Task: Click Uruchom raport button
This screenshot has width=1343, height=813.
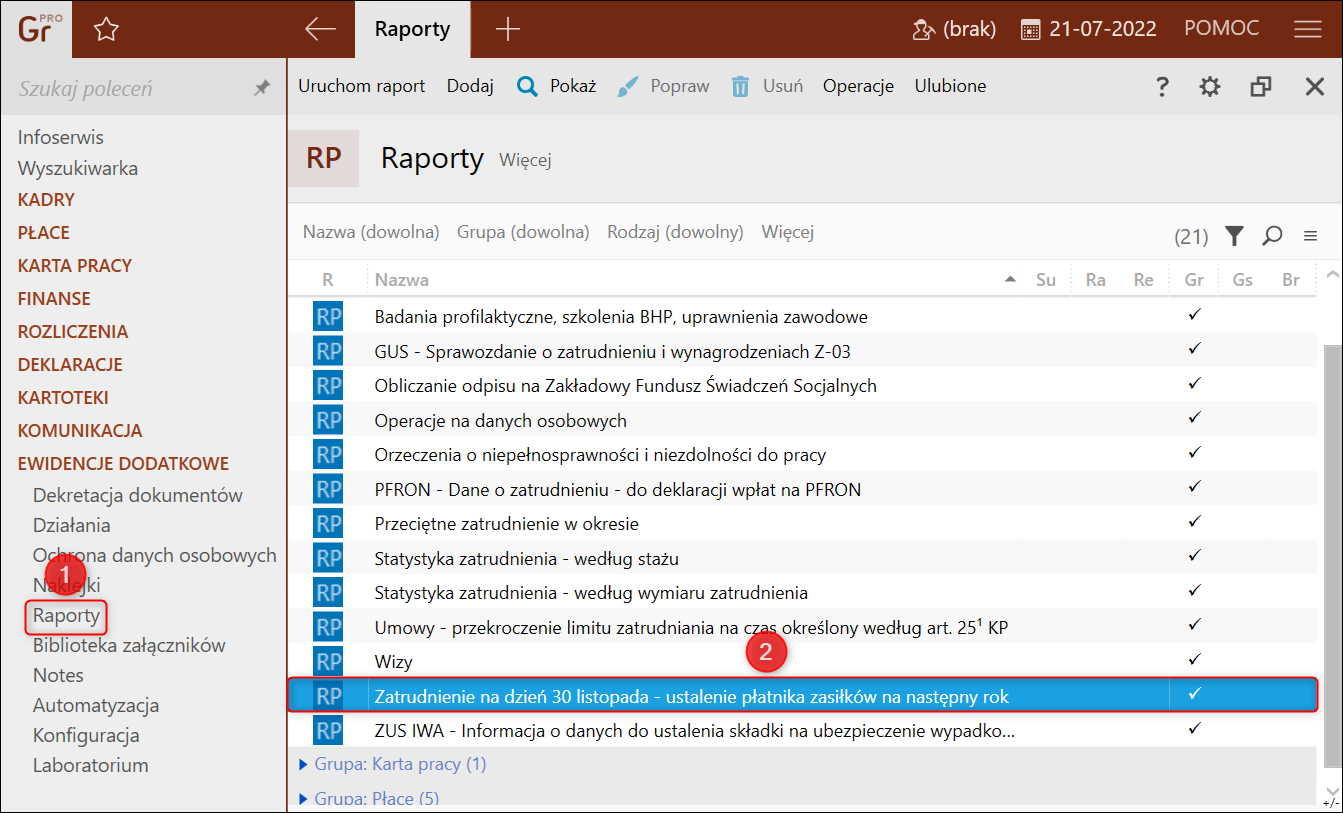Action: (x=361, y=86)
